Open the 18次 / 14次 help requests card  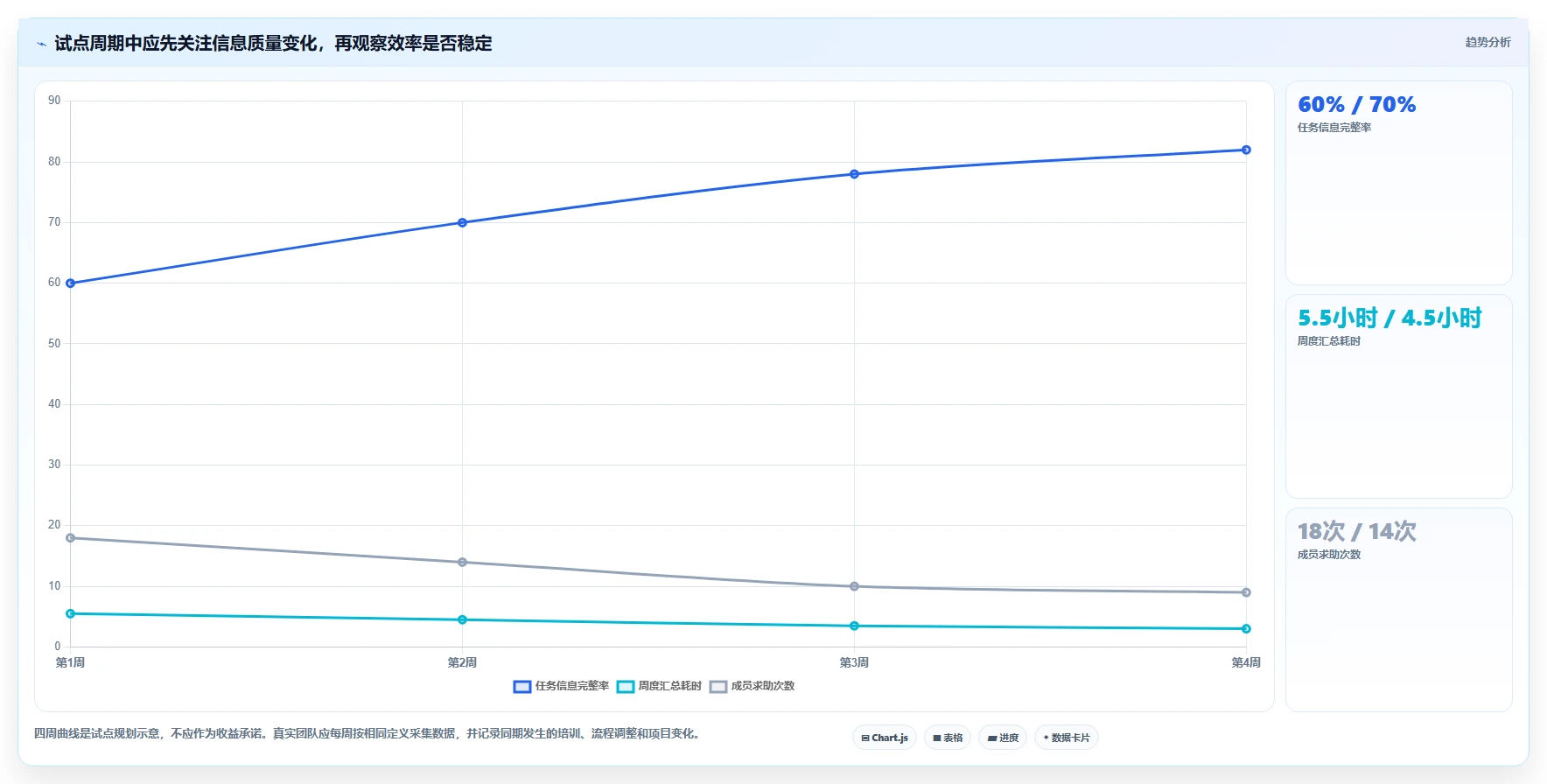pyautogui.click(x=1398, y=610)
